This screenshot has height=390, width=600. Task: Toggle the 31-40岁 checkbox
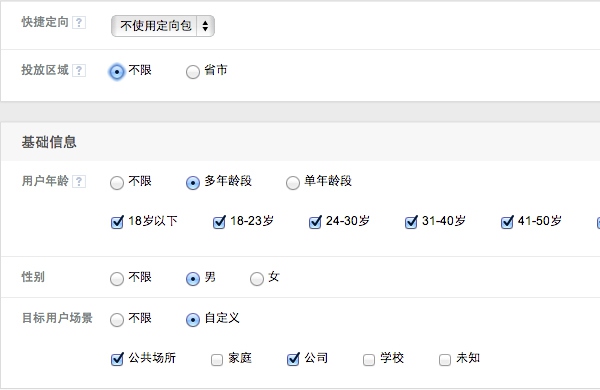411,222
